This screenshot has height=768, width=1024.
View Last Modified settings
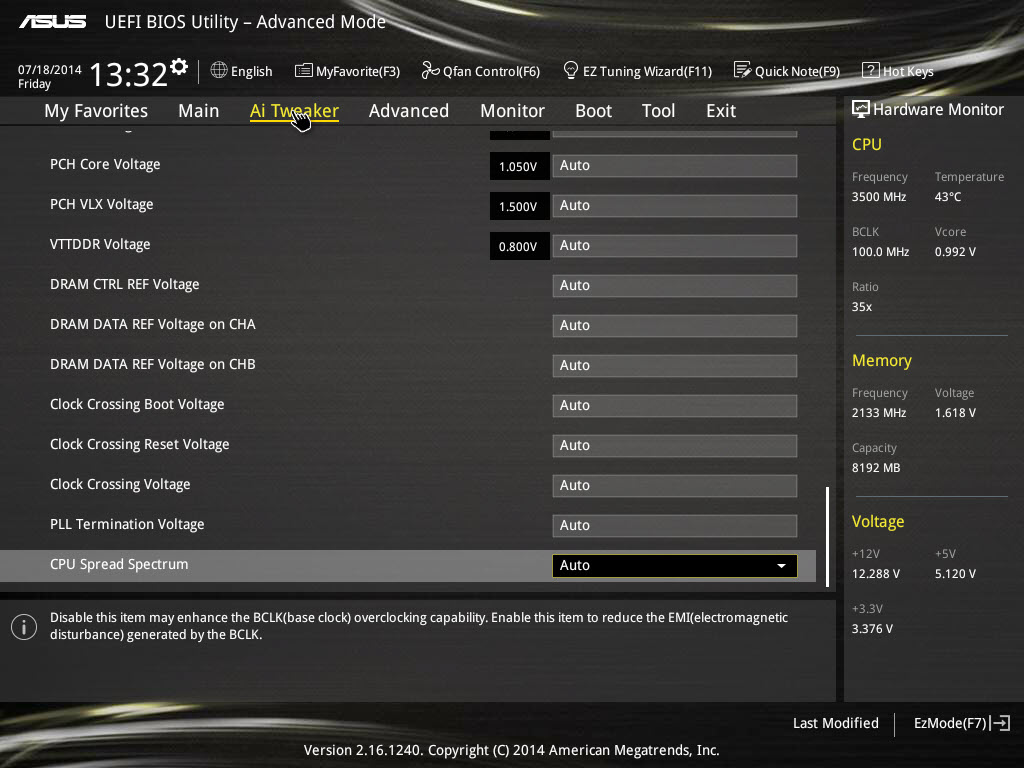[x=836, y=723]
